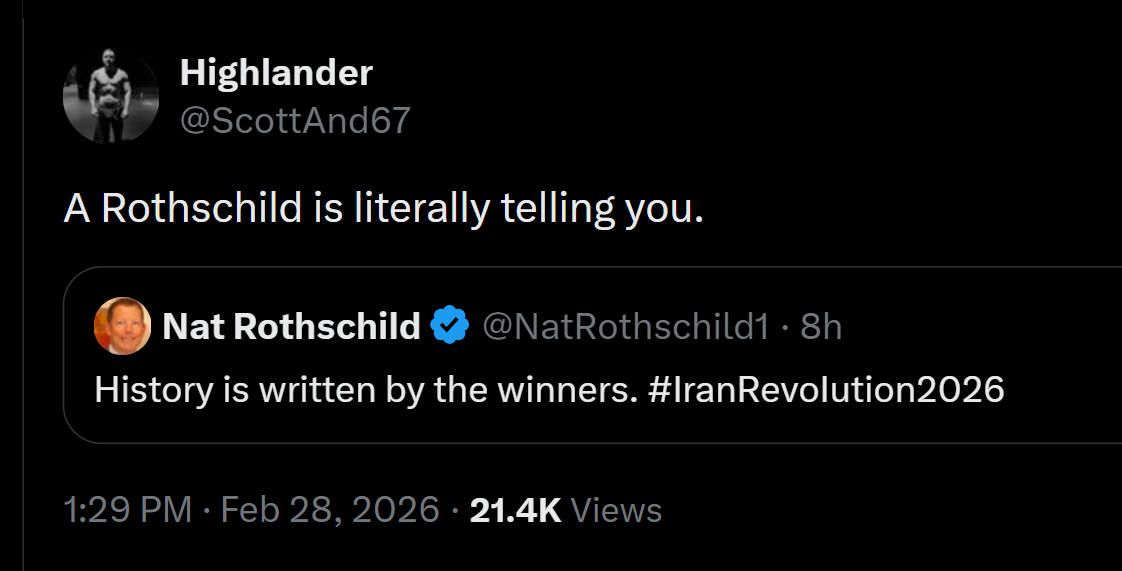
Task: Click the blue verified badge
Action: 450,326
